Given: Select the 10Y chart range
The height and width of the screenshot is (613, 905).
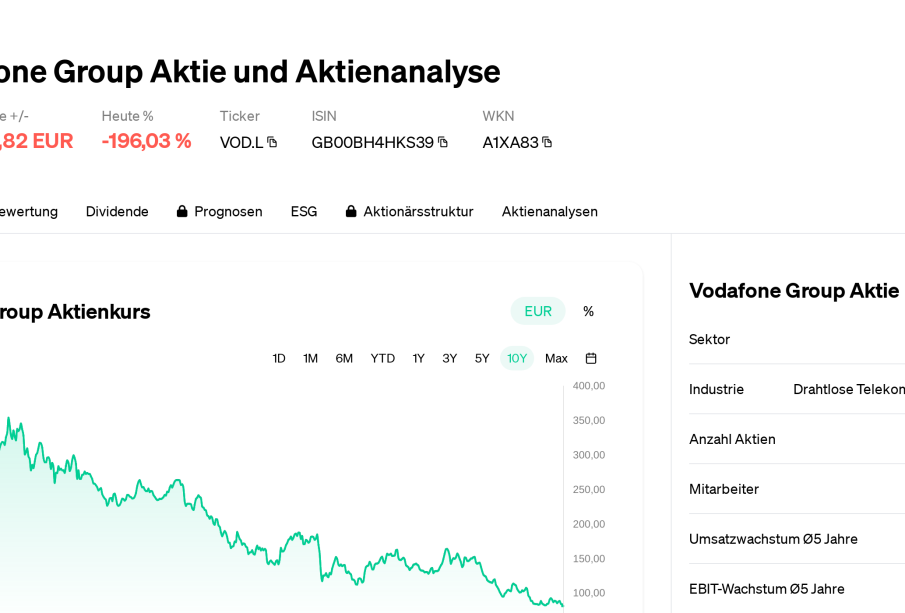Looking at the screenshot, I should [x=517, y=358].
